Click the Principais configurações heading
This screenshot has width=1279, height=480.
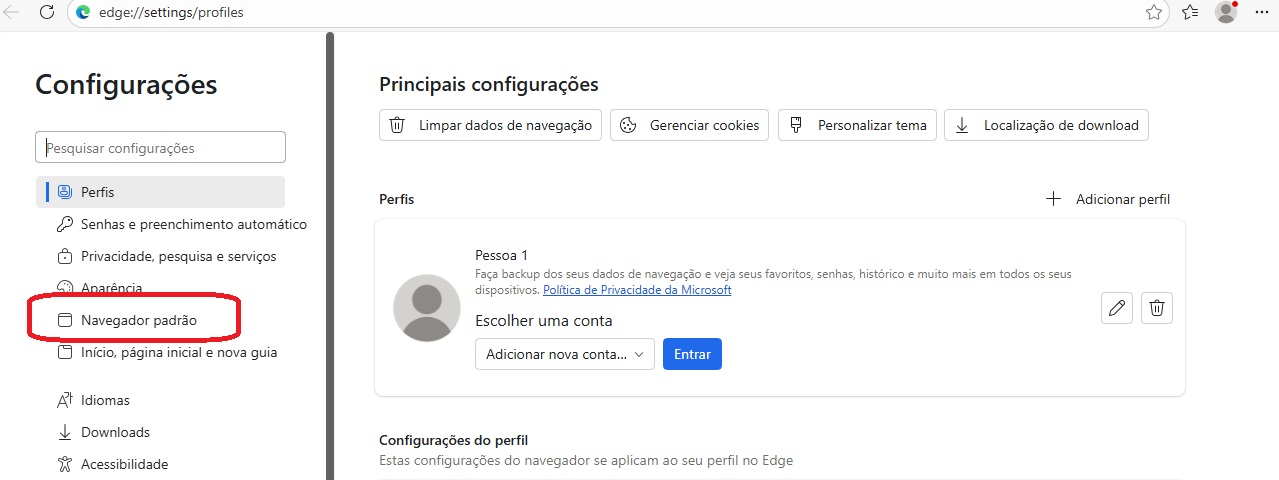pyautogui.click(x=489, y=84)
